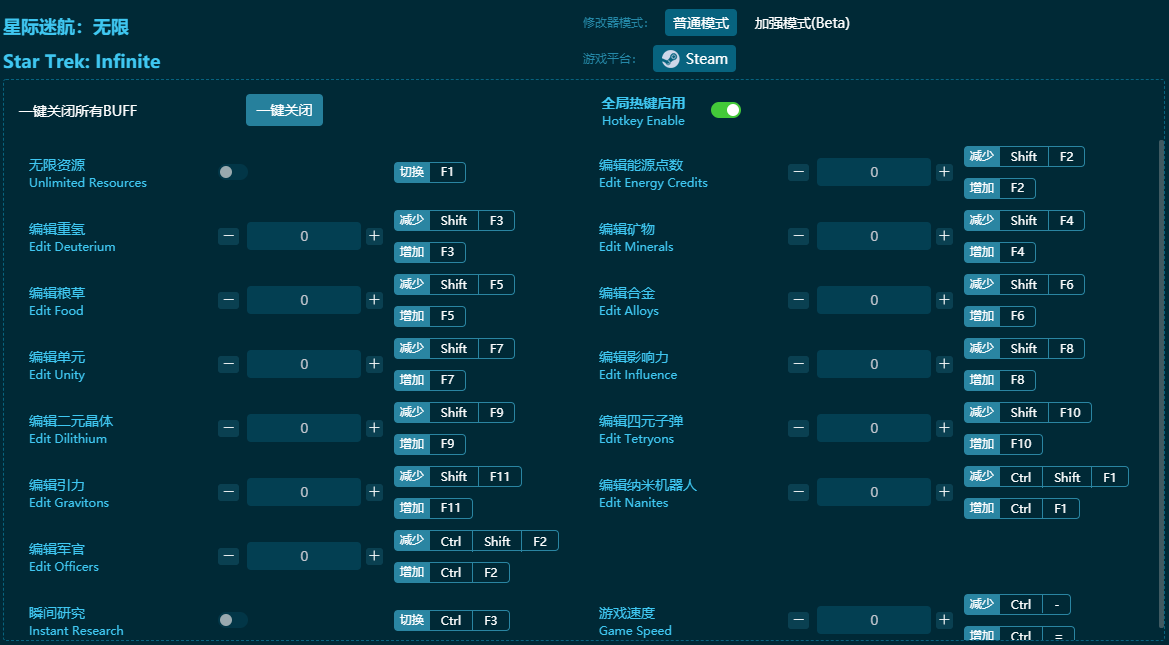Click the Edit Deuterium value field

point(304,236)
